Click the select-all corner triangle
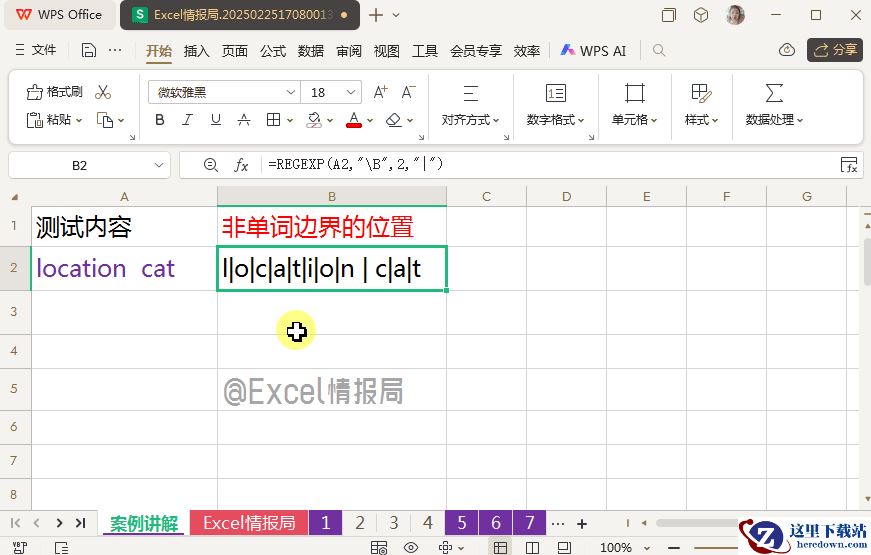 (x=15, y=197)
